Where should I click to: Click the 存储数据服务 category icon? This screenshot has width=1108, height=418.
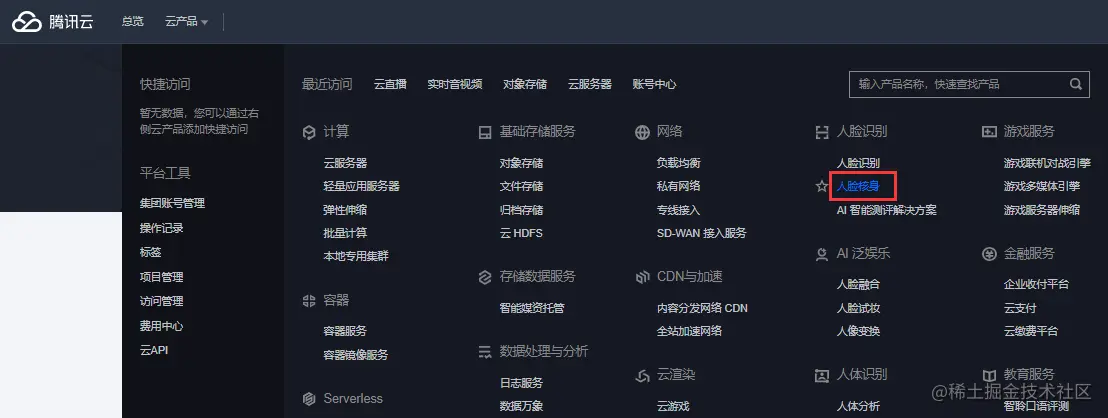(485, 277)
